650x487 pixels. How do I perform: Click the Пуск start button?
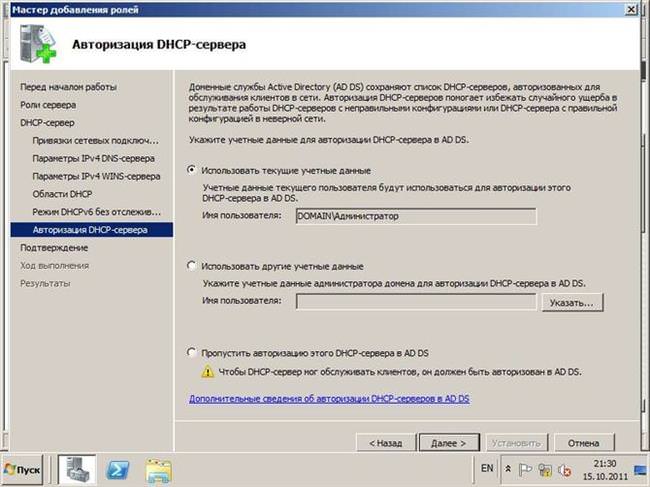point(22,470)
